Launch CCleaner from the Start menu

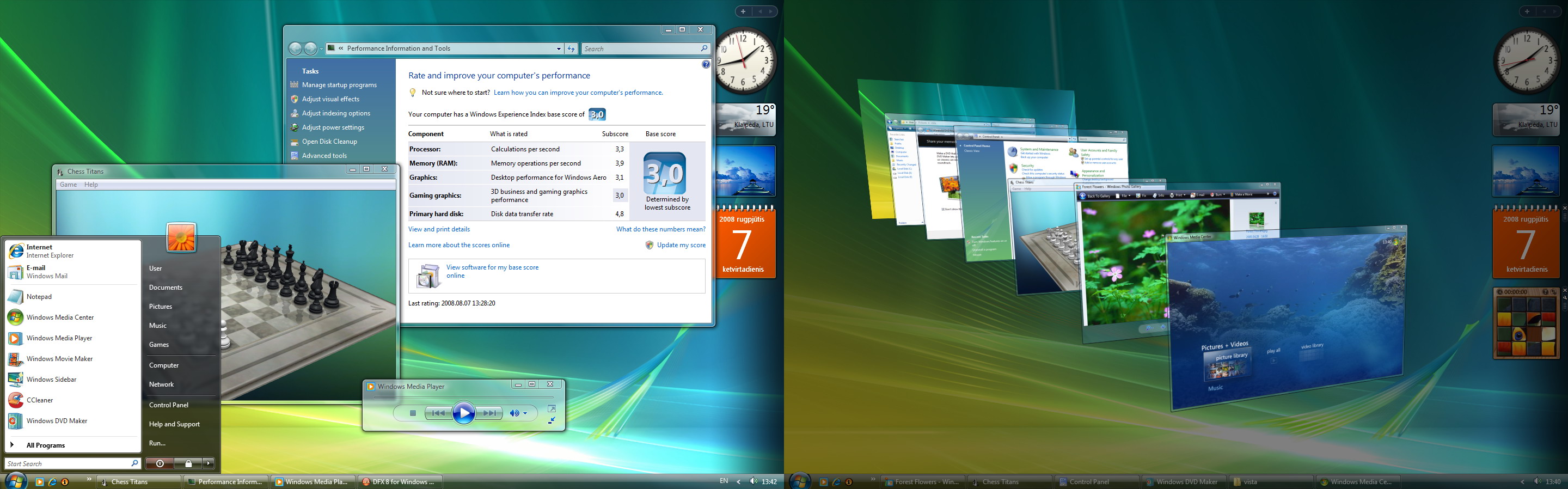click(72, 400)
